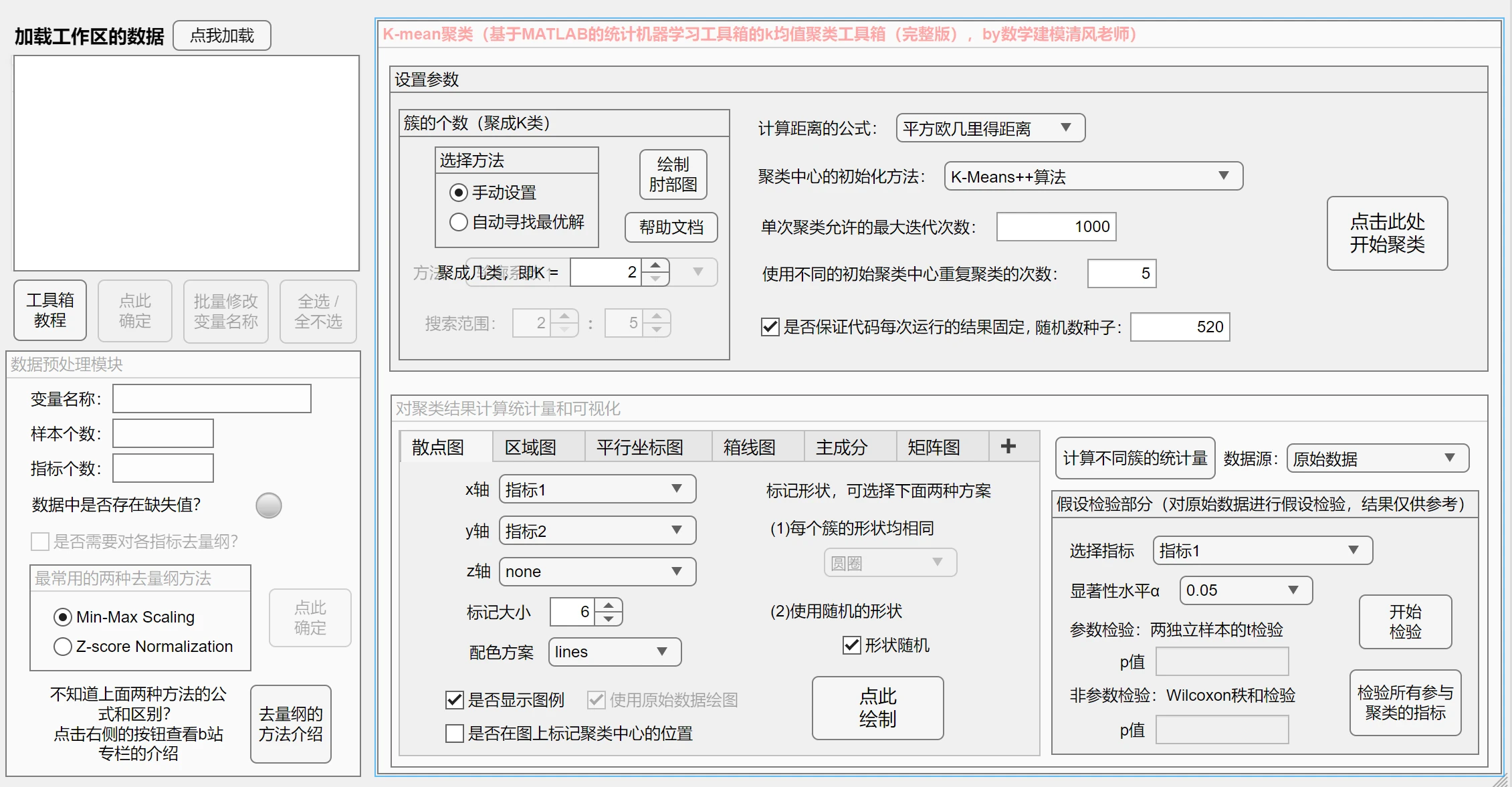
Task: Increment the K cluster count spinner
Action: click(655, 265)
